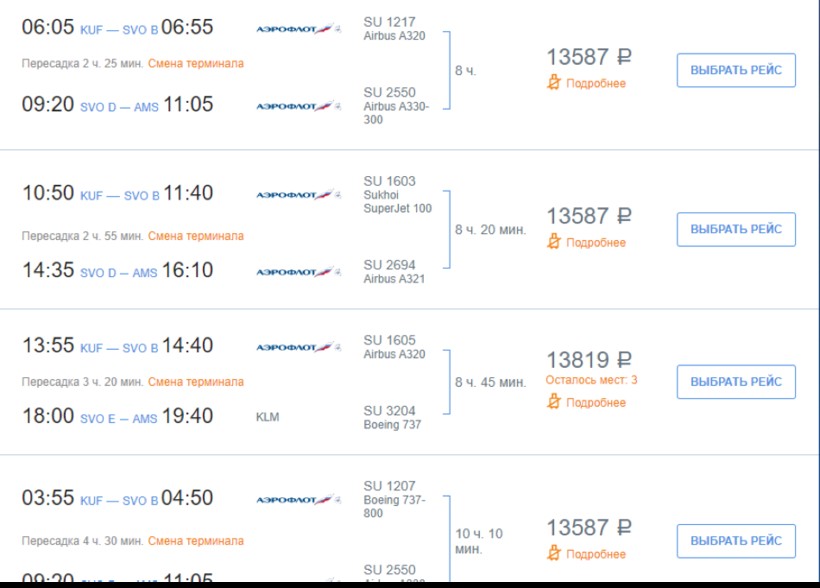
Task: Click the Aeroflot logo beside SU 1605
Action: [x=299, y=347]
